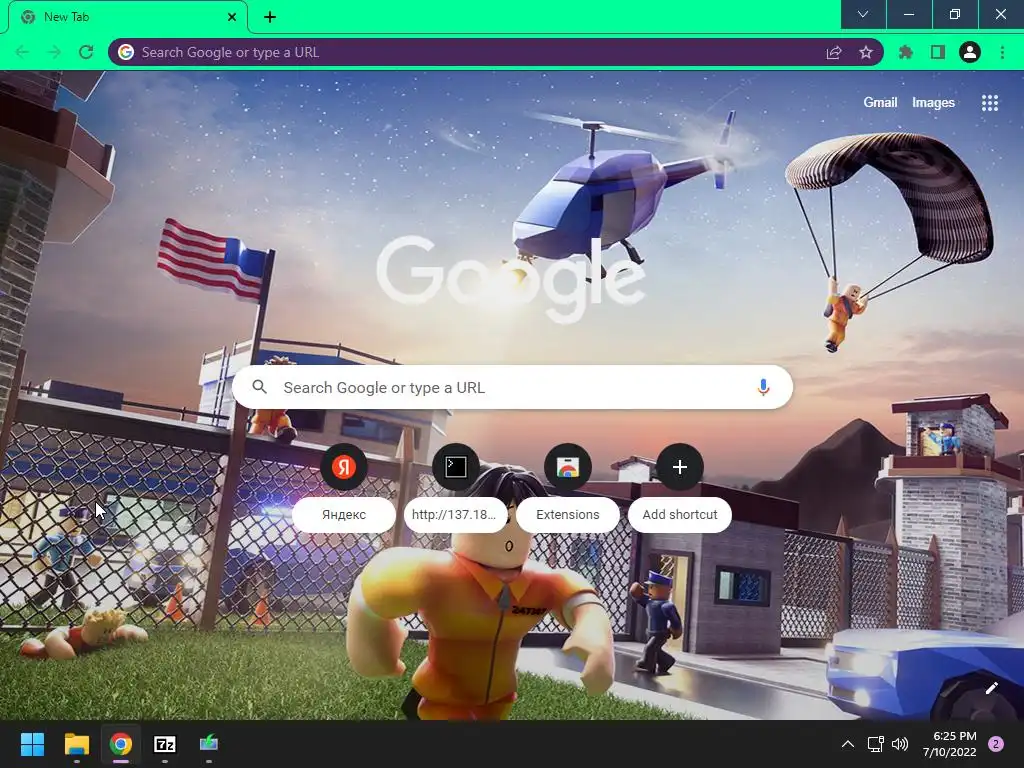Open File Explorer from the taskbar
The width and height of the screenshot is (1024, 768).
tap(76, 744)
